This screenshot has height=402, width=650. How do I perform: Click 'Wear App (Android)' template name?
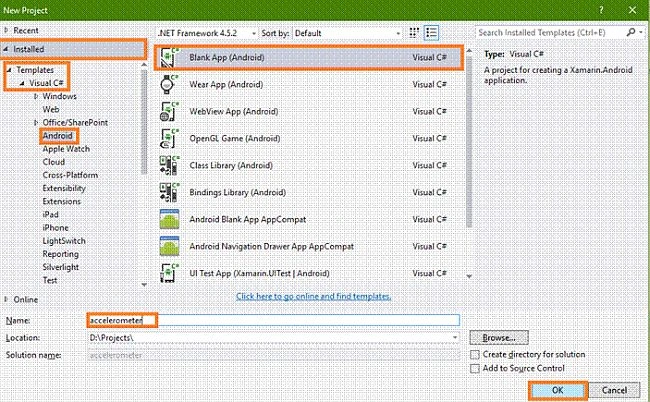(226, 85)
